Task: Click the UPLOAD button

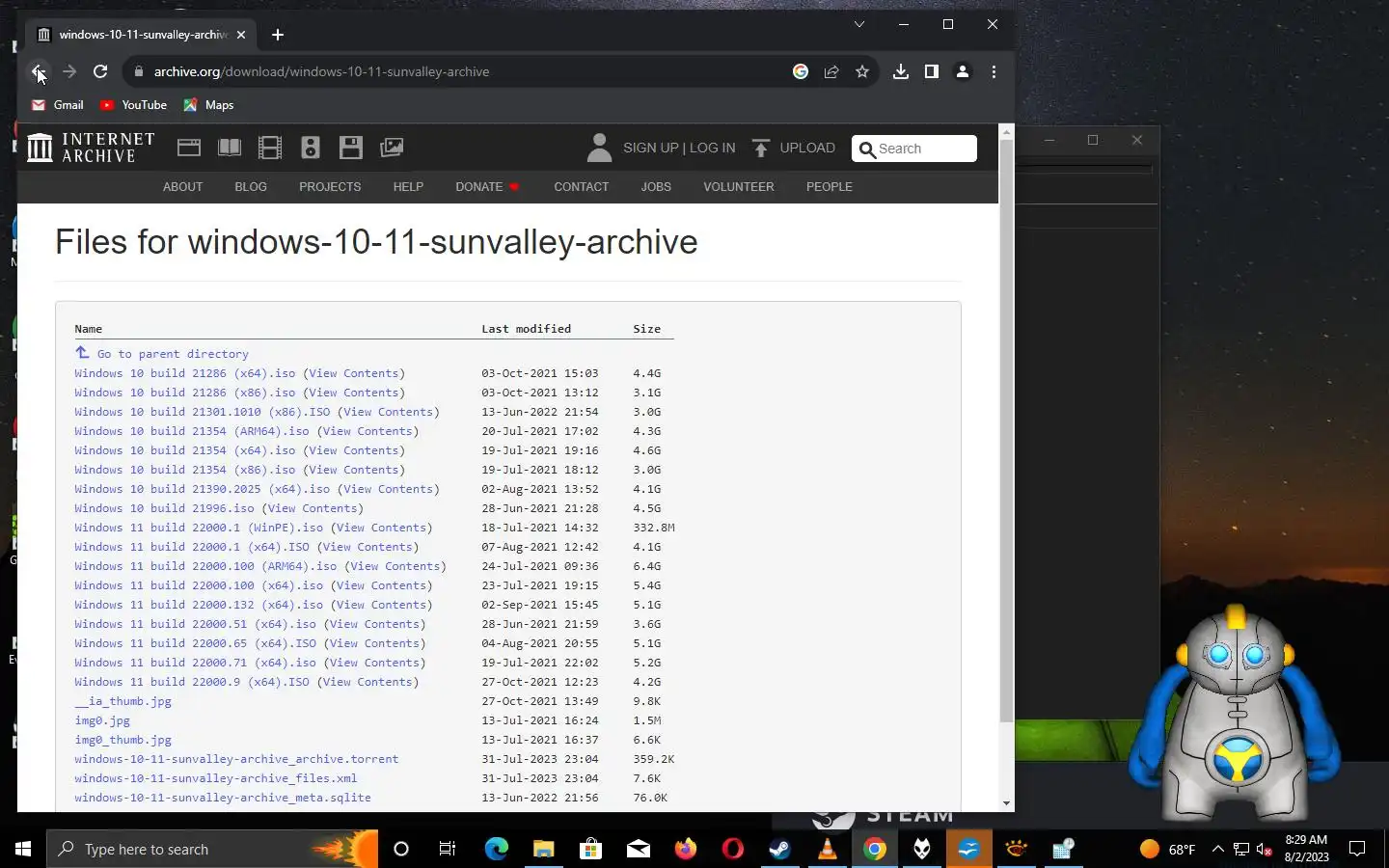Action: click(793, 148)
